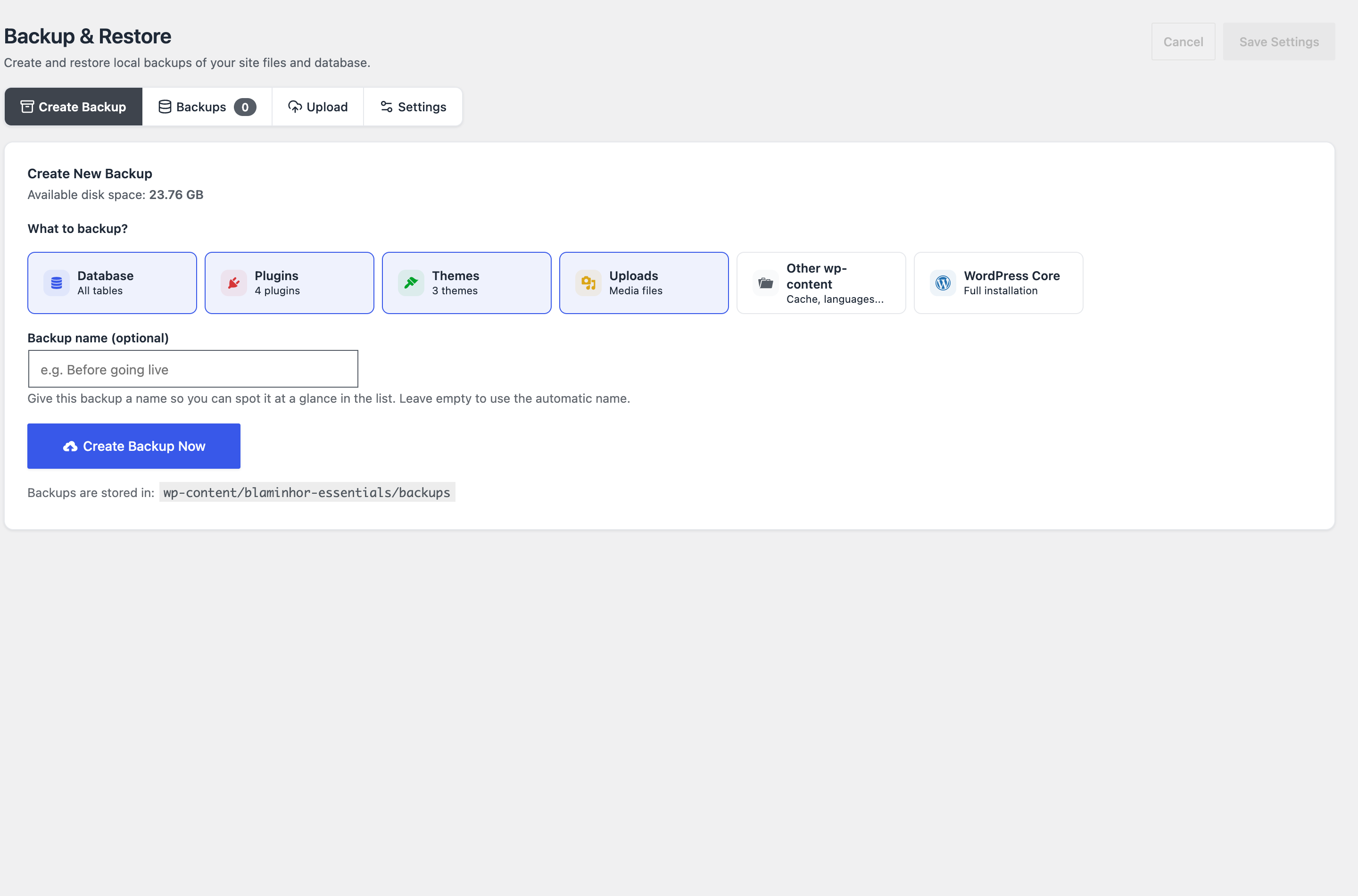Open the Upload tab

coord(318,107)
